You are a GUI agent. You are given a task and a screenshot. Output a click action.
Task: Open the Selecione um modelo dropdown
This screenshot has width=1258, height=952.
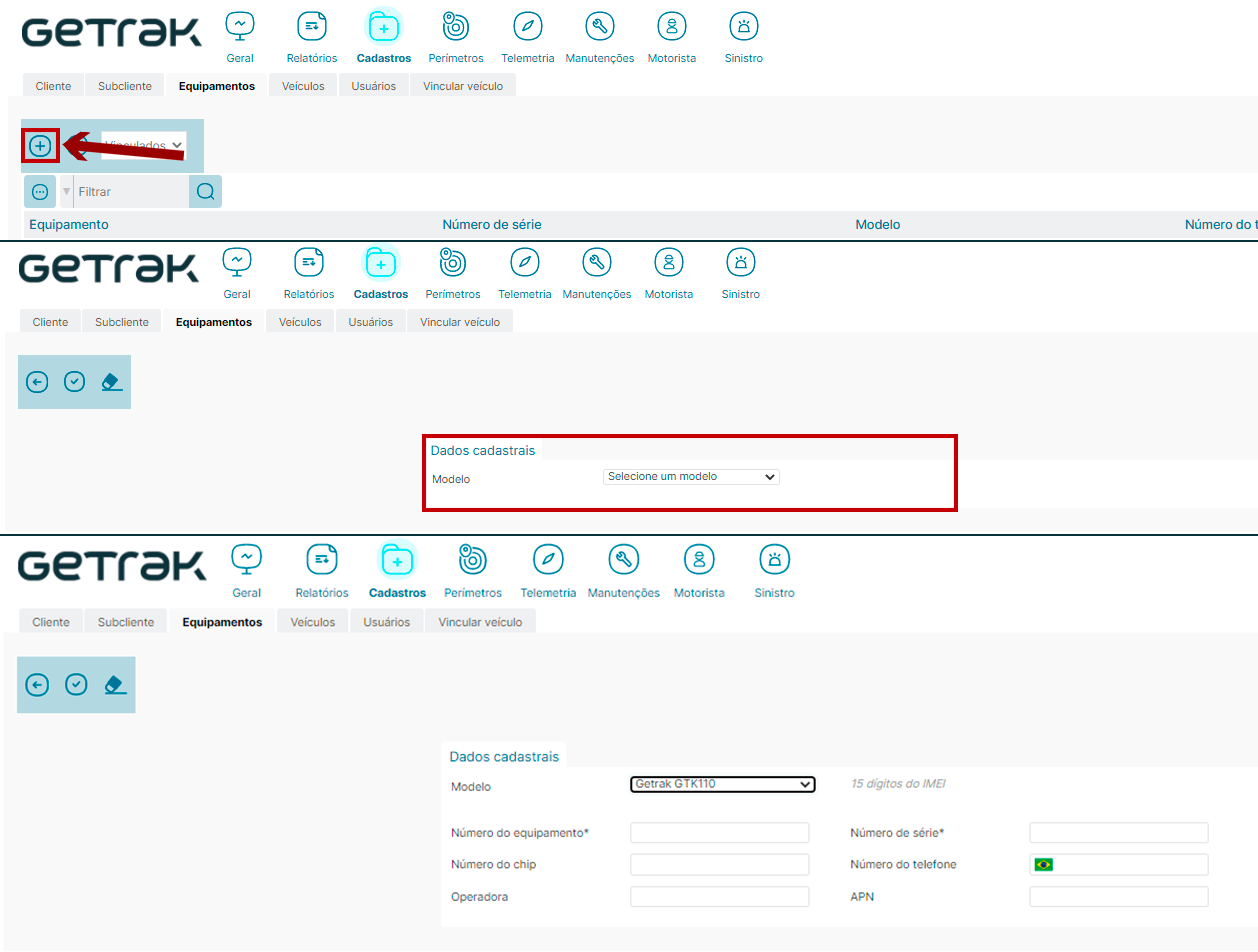tap(691, 477)
